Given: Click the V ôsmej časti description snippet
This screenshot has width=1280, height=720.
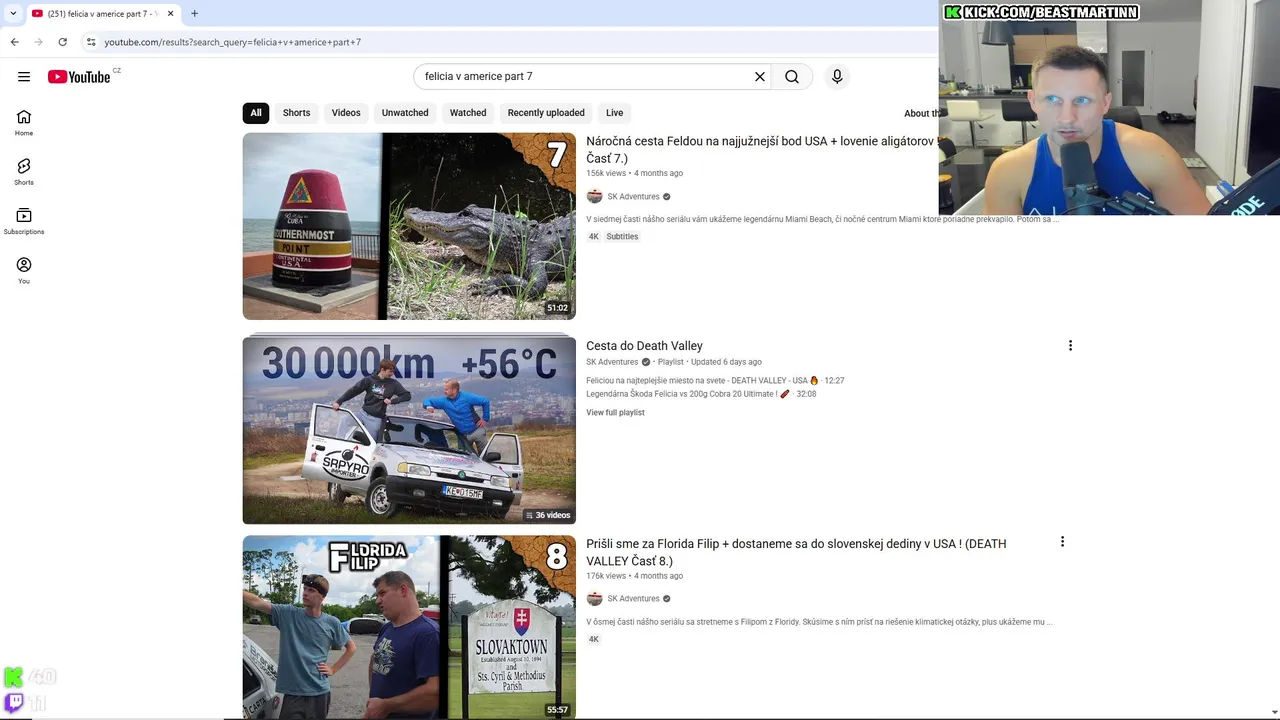Looking at the screenshot, I should click(x=819, y=622).
